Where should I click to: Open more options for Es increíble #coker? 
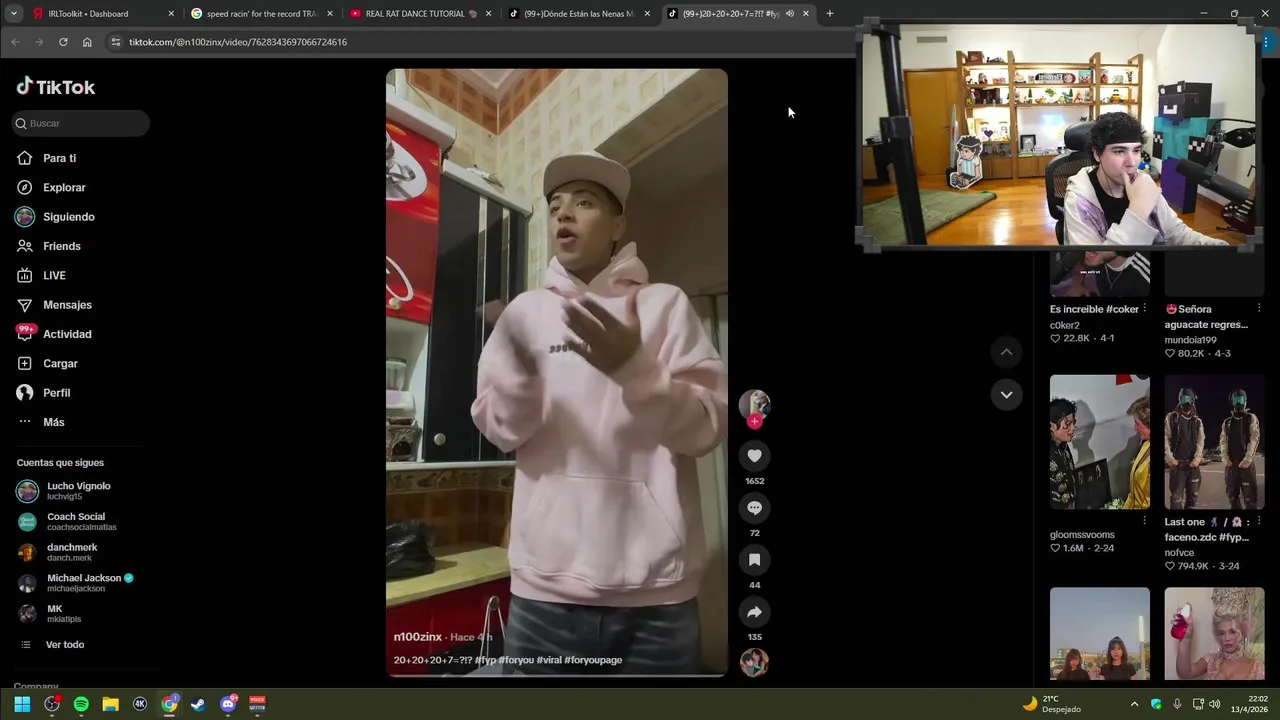1145,309
